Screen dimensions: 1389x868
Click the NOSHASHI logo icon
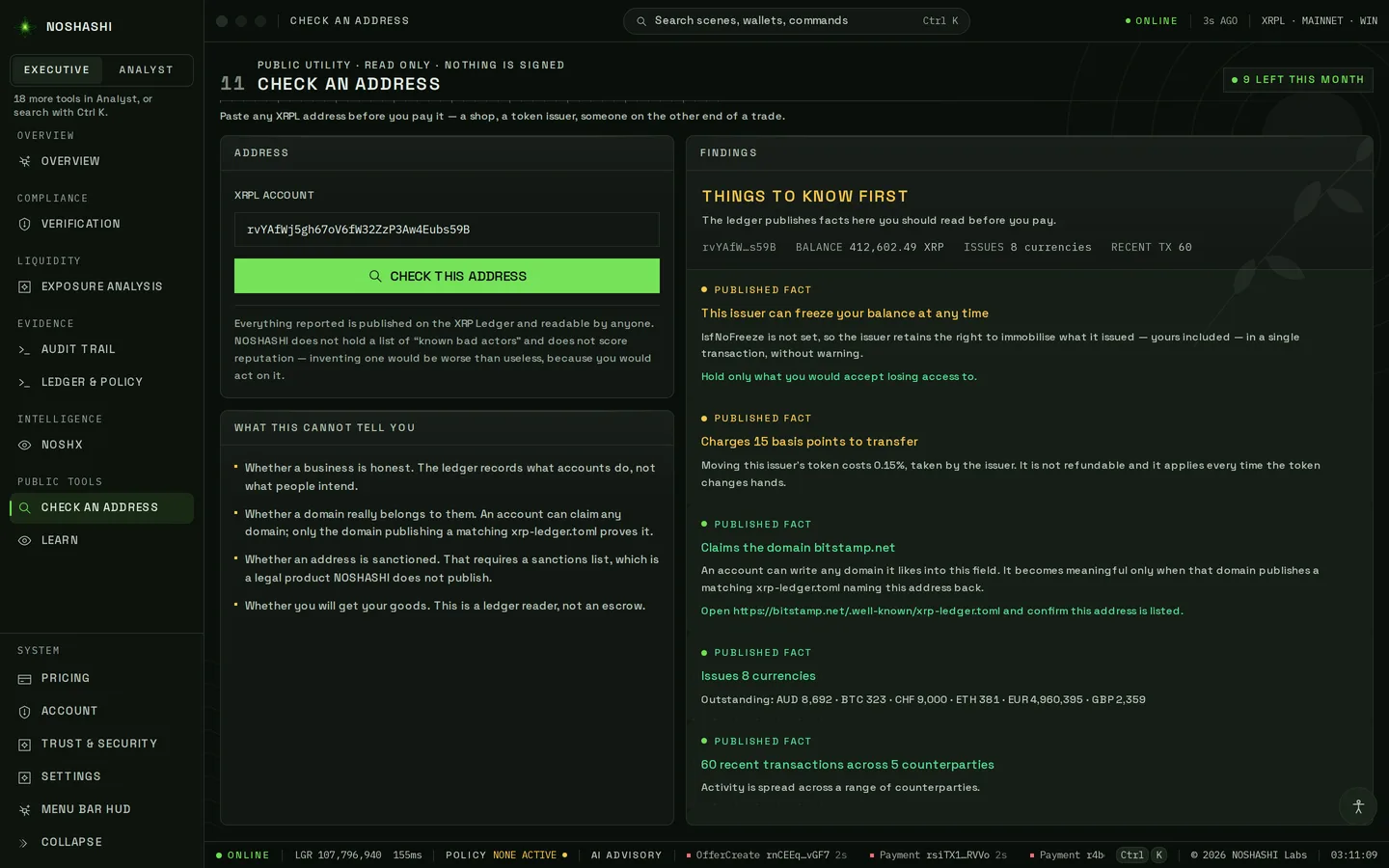(x=25, y=27)
